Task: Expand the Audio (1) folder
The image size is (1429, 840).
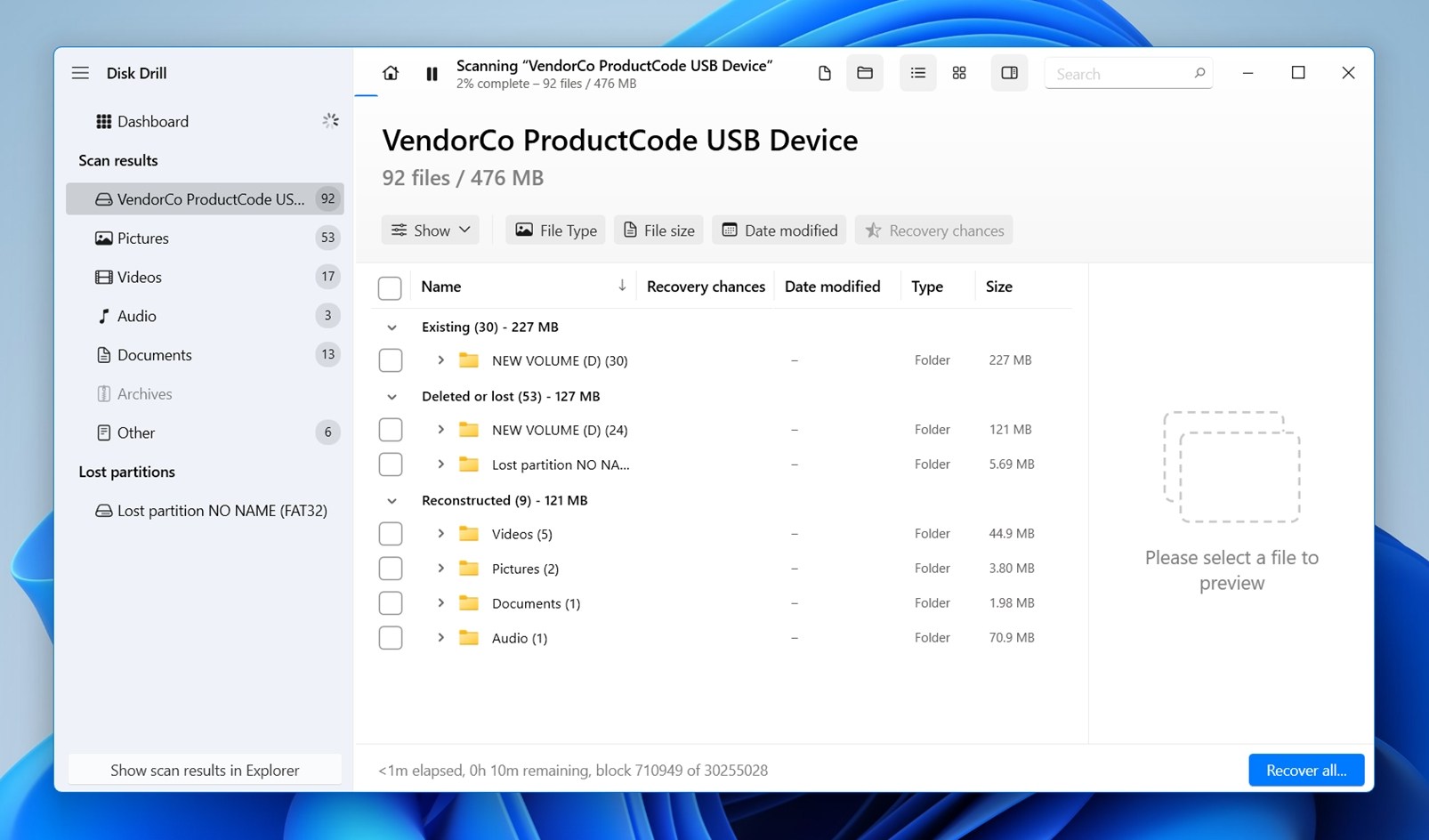Action: point(440,638)
